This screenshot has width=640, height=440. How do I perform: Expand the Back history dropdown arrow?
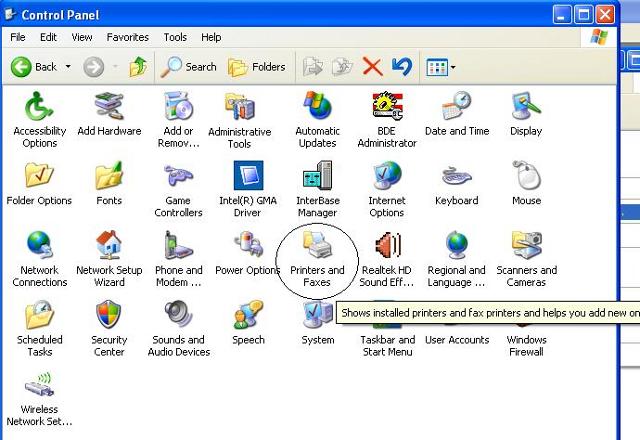point(68,67)
